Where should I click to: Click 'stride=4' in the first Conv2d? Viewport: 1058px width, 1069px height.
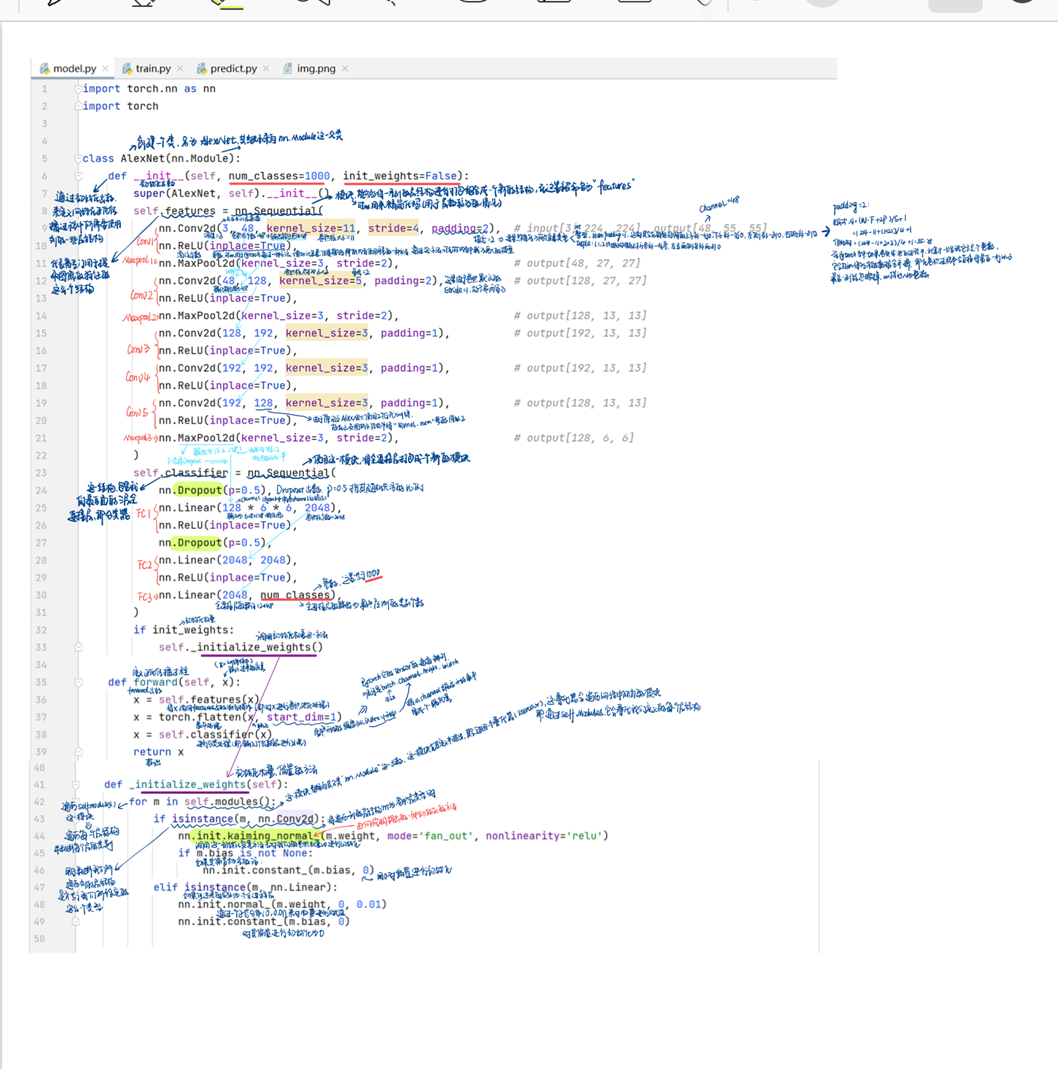(393, 228)
